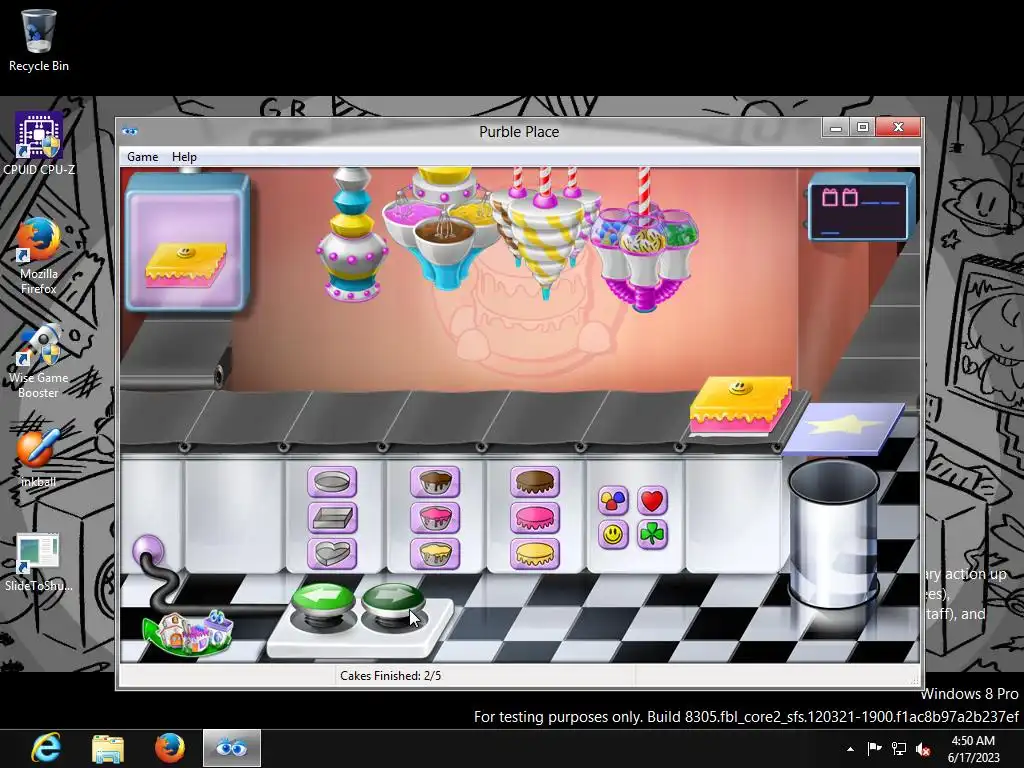Select the inkball desktop shortcut
Viewport: 1024px width, 768px height.
[39, 456]
